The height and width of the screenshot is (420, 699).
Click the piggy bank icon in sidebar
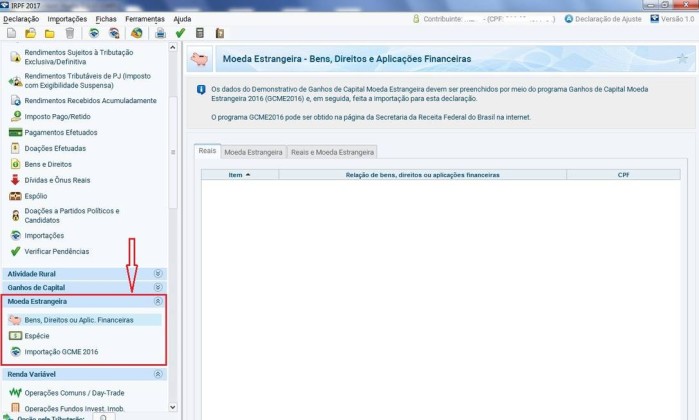coord(15,320)
